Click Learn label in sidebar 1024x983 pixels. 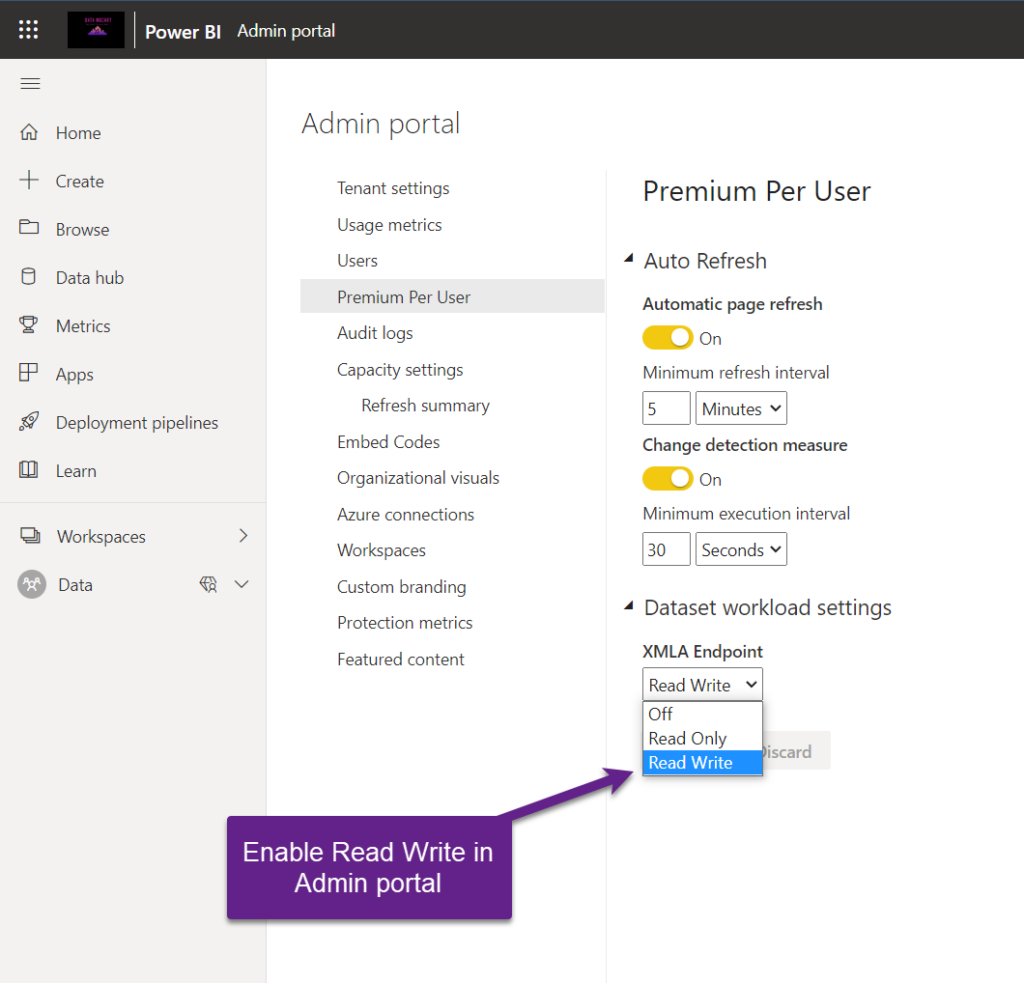[76, 471]
